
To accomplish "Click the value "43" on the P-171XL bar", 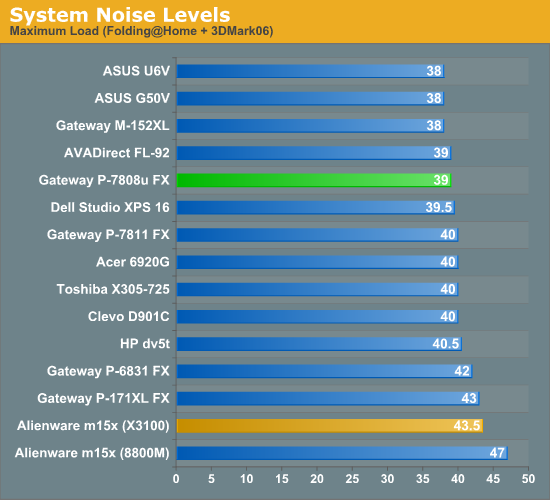I will [469, 399].
